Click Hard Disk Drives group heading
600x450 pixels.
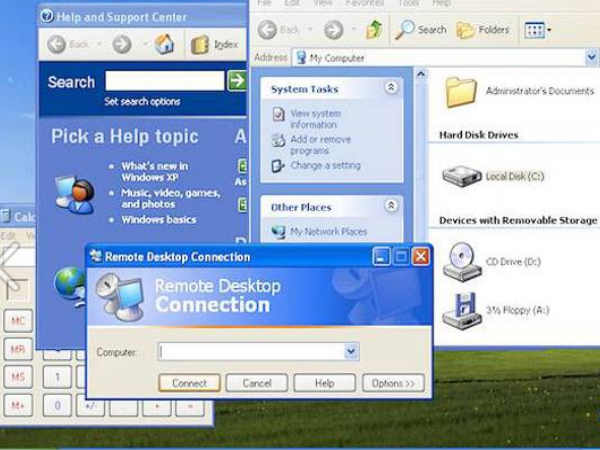(478, 135)
